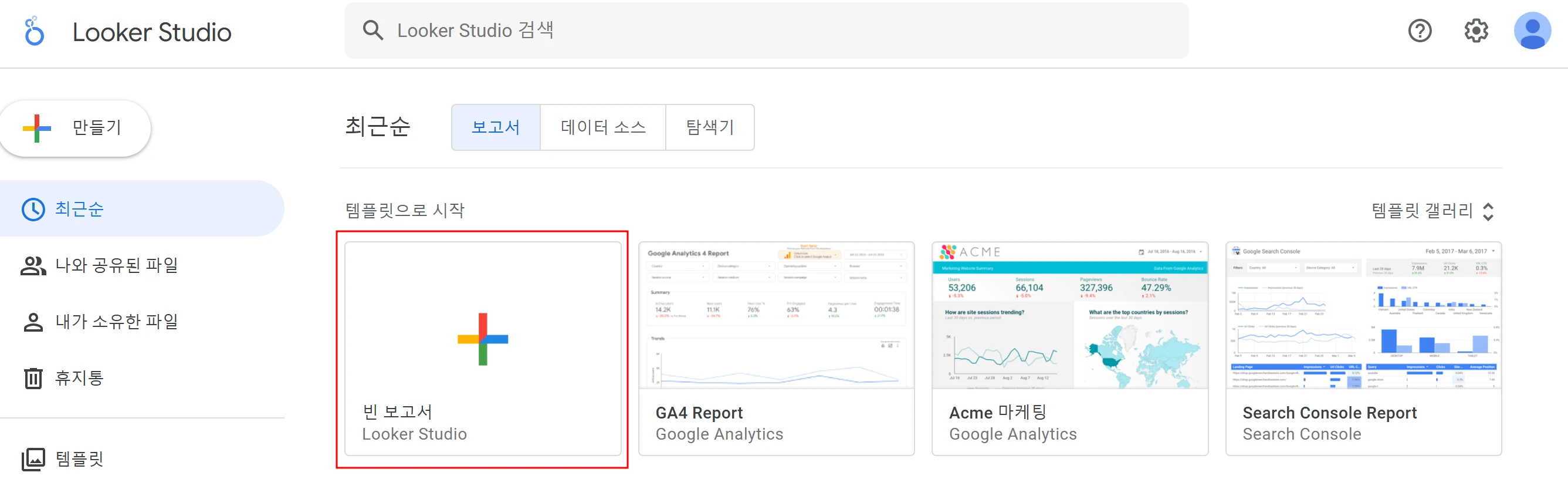Image resolution: width=1568 pixels, height=496 pixels.
Task: Click the Acme 마케팅 title text
Action: pos(997,412)
